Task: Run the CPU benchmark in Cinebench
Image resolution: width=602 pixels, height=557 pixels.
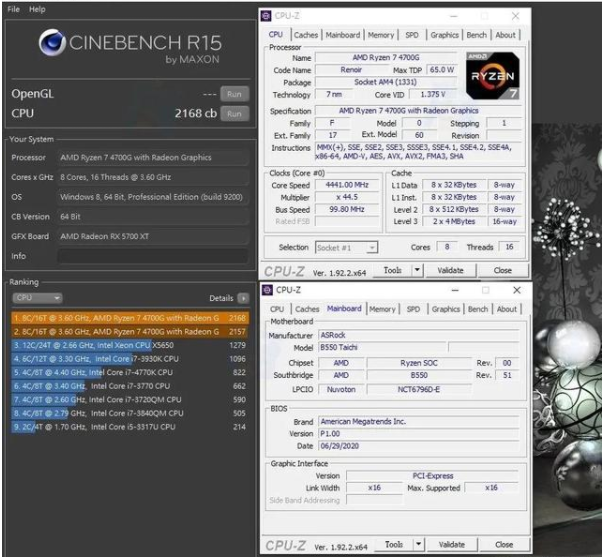Action: click(234, 114)
